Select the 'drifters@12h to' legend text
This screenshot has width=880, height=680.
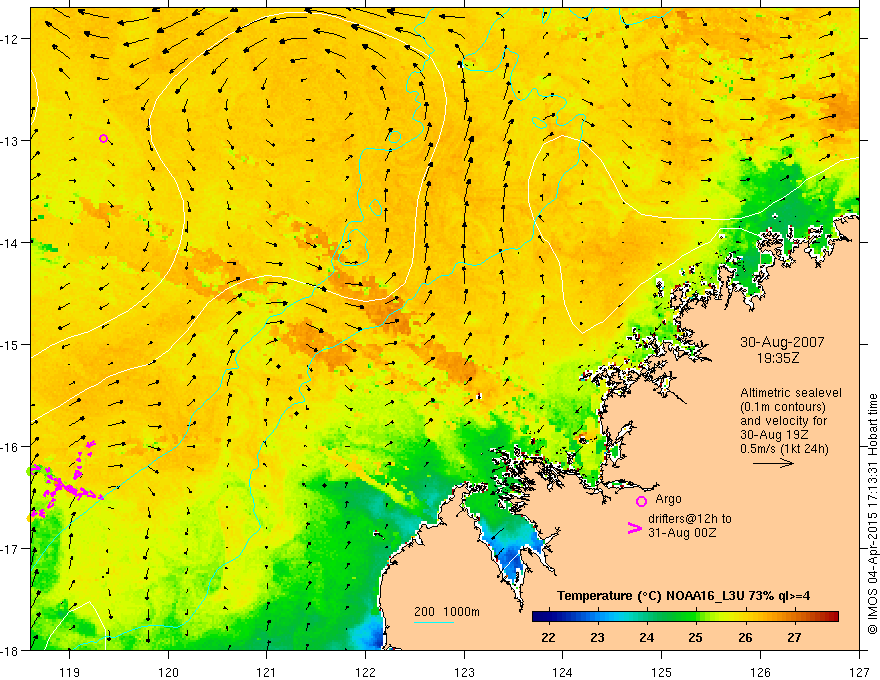[x=690, y=519]
